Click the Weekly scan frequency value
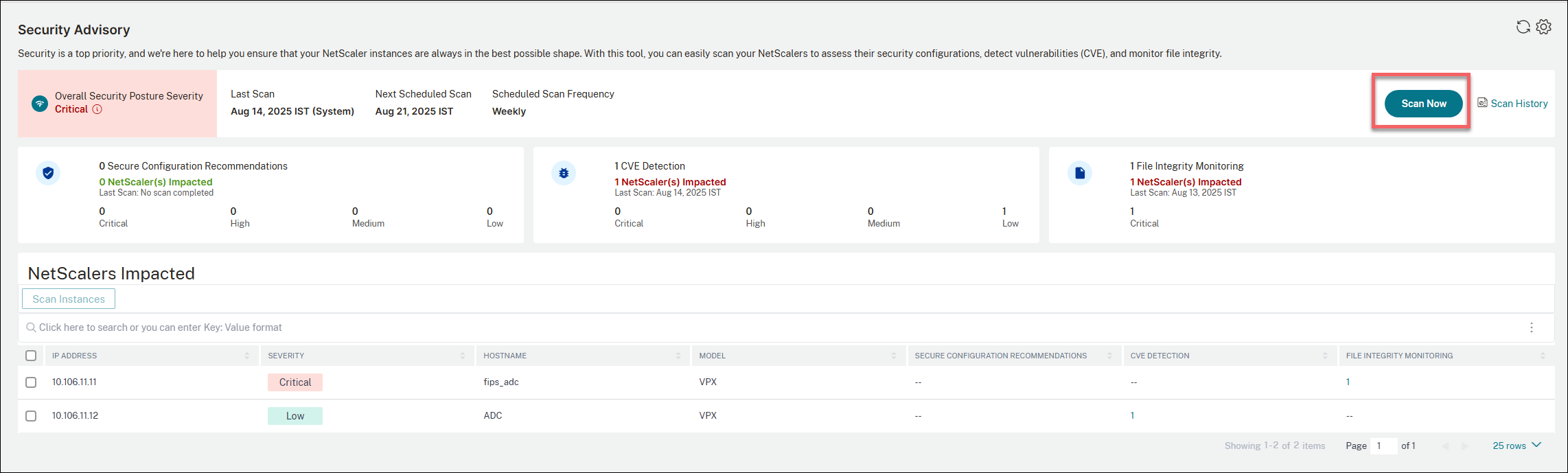The width and height of the screenshot is (1568, 473). [x=509, y=111]
